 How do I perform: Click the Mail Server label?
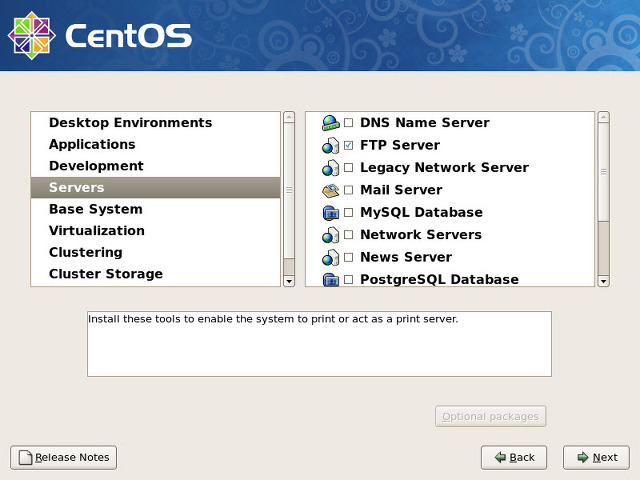pyautogui.click(x=401, y=190)
